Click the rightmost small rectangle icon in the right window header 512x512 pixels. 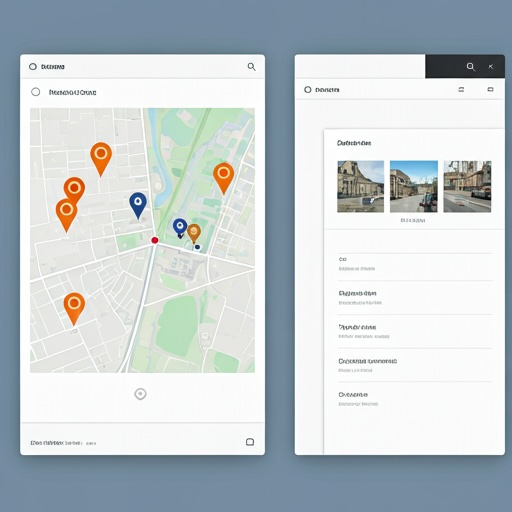pyautogui.click(x=490, y=89)
